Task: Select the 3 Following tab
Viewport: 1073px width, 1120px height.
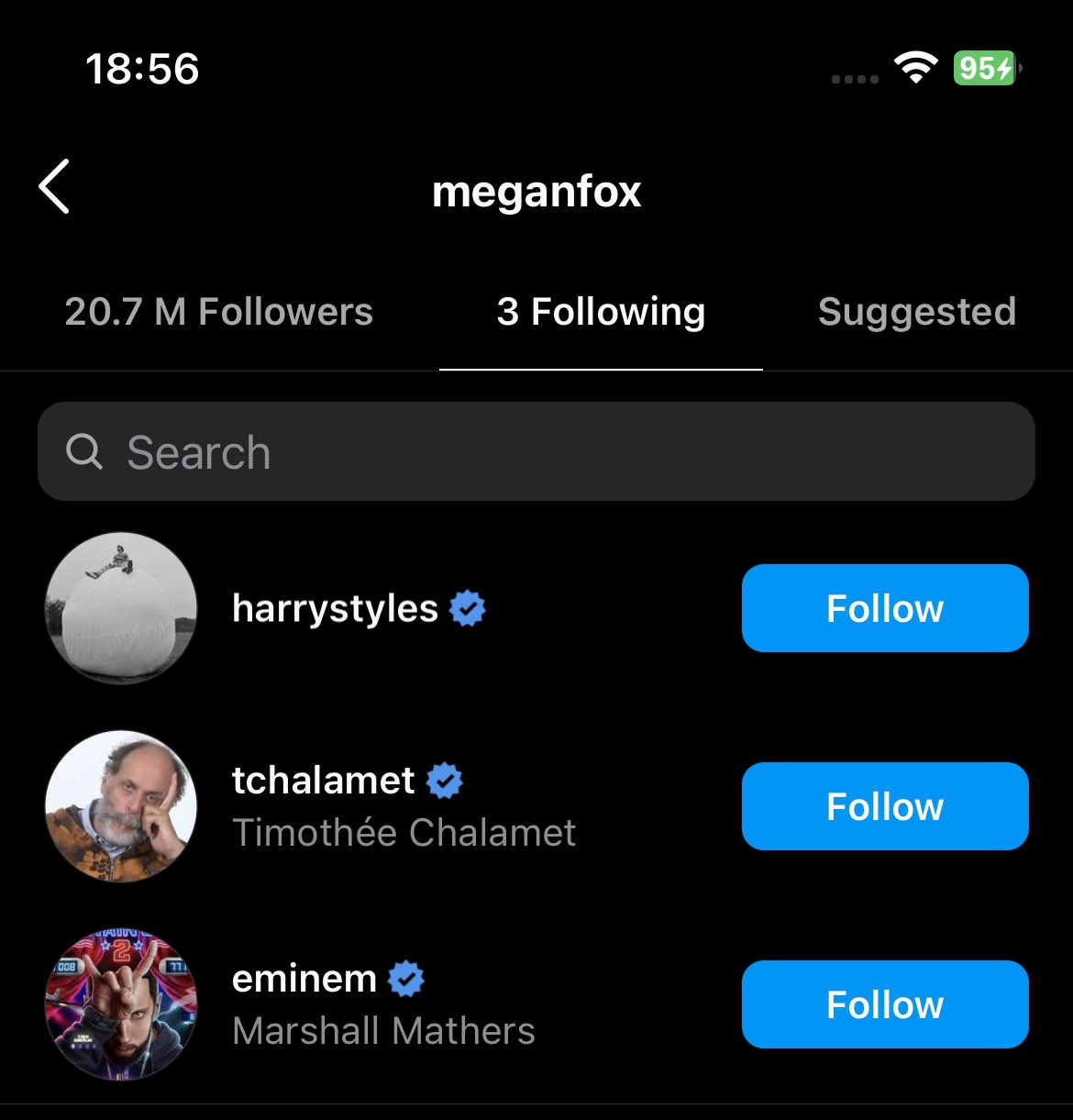Action: (x=601, y=312)
